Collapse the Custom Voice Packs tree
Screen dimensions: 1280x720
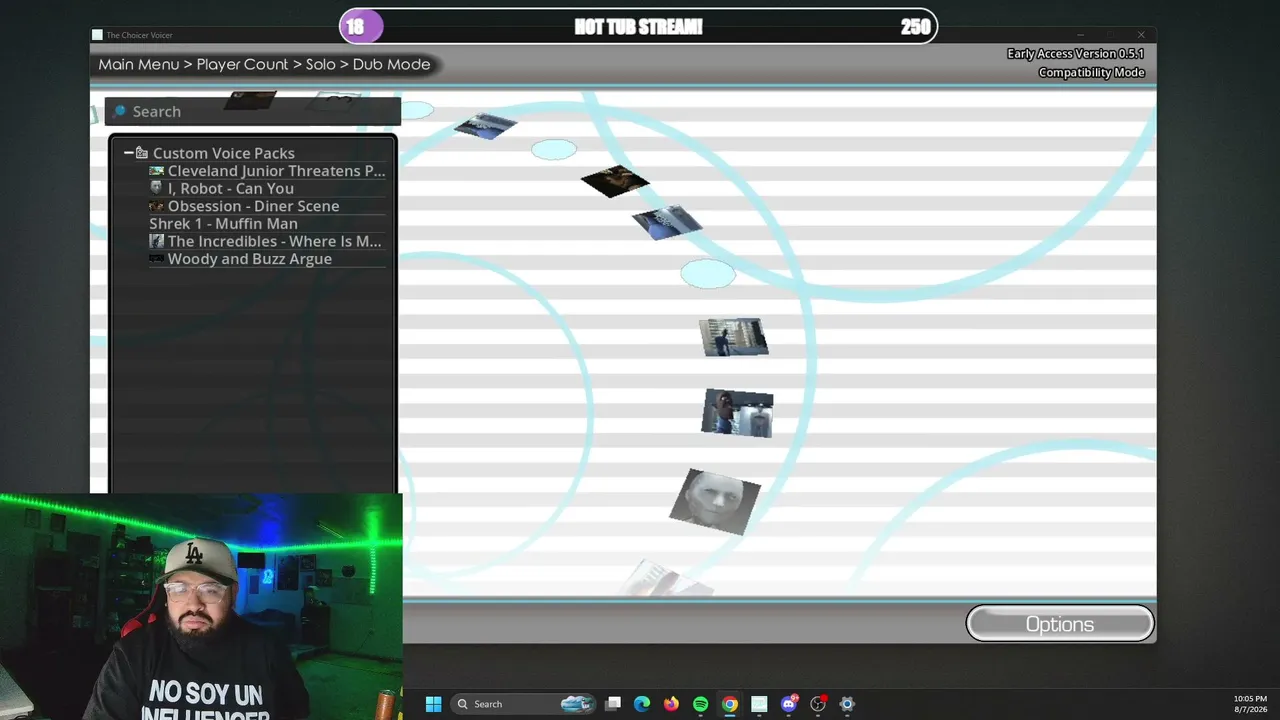[x=128, y=153]
